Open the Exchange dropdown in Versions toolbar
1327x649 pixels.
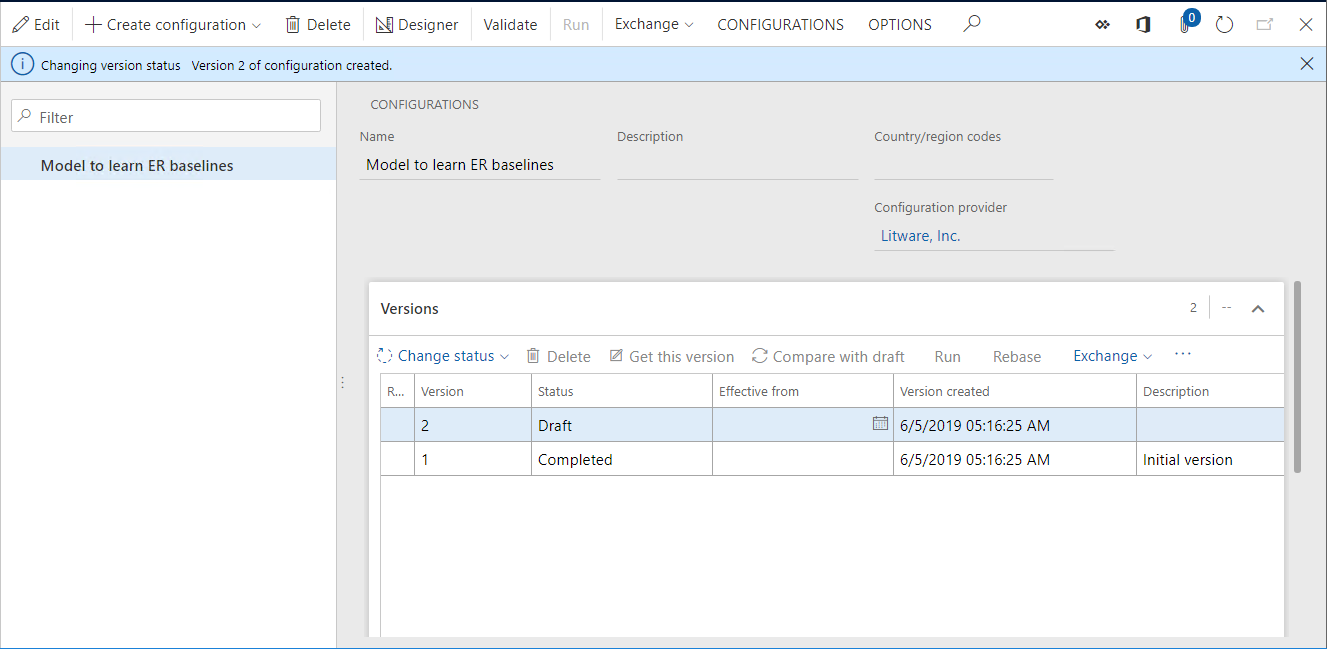pyautogui.click(x=1112, y=355)
